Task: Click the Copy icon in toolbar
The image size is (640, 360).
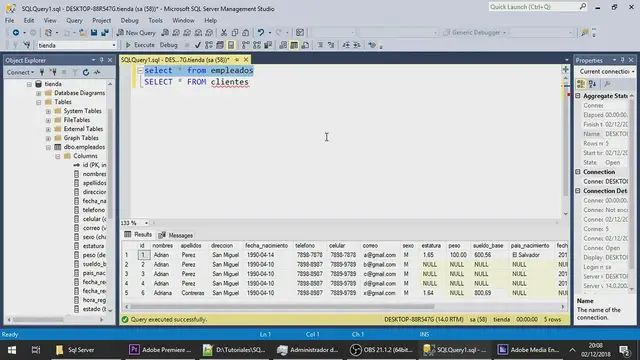Action: [x=235, y=33]
